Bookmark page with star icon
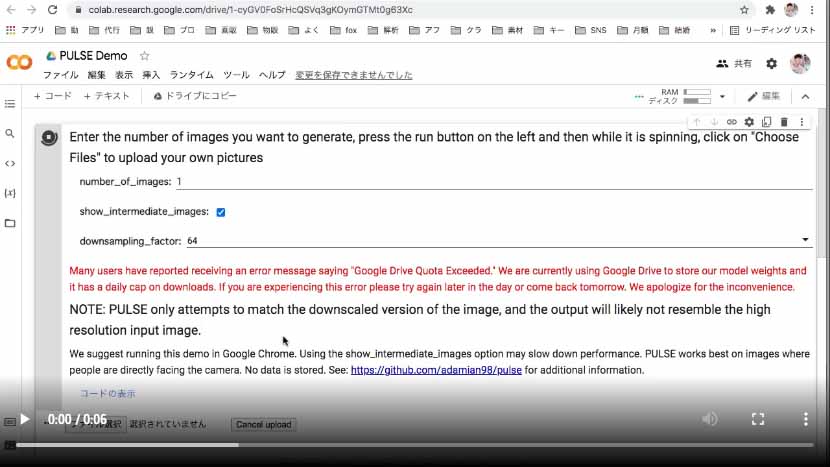The image size is (830, 467). coord(744,10)
